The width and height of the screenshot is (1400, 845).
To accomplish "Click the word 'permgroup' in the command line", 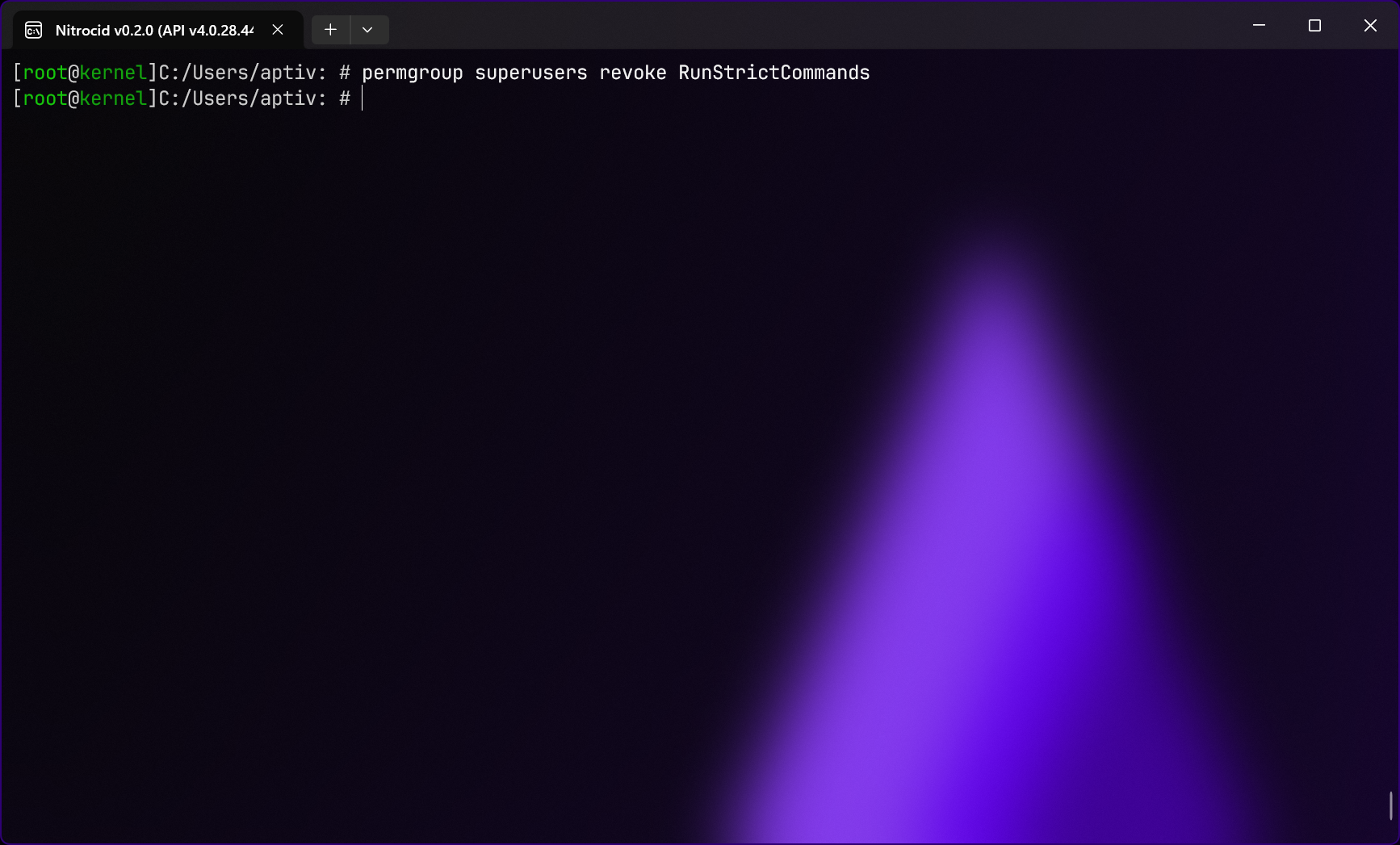I will 413,73.
